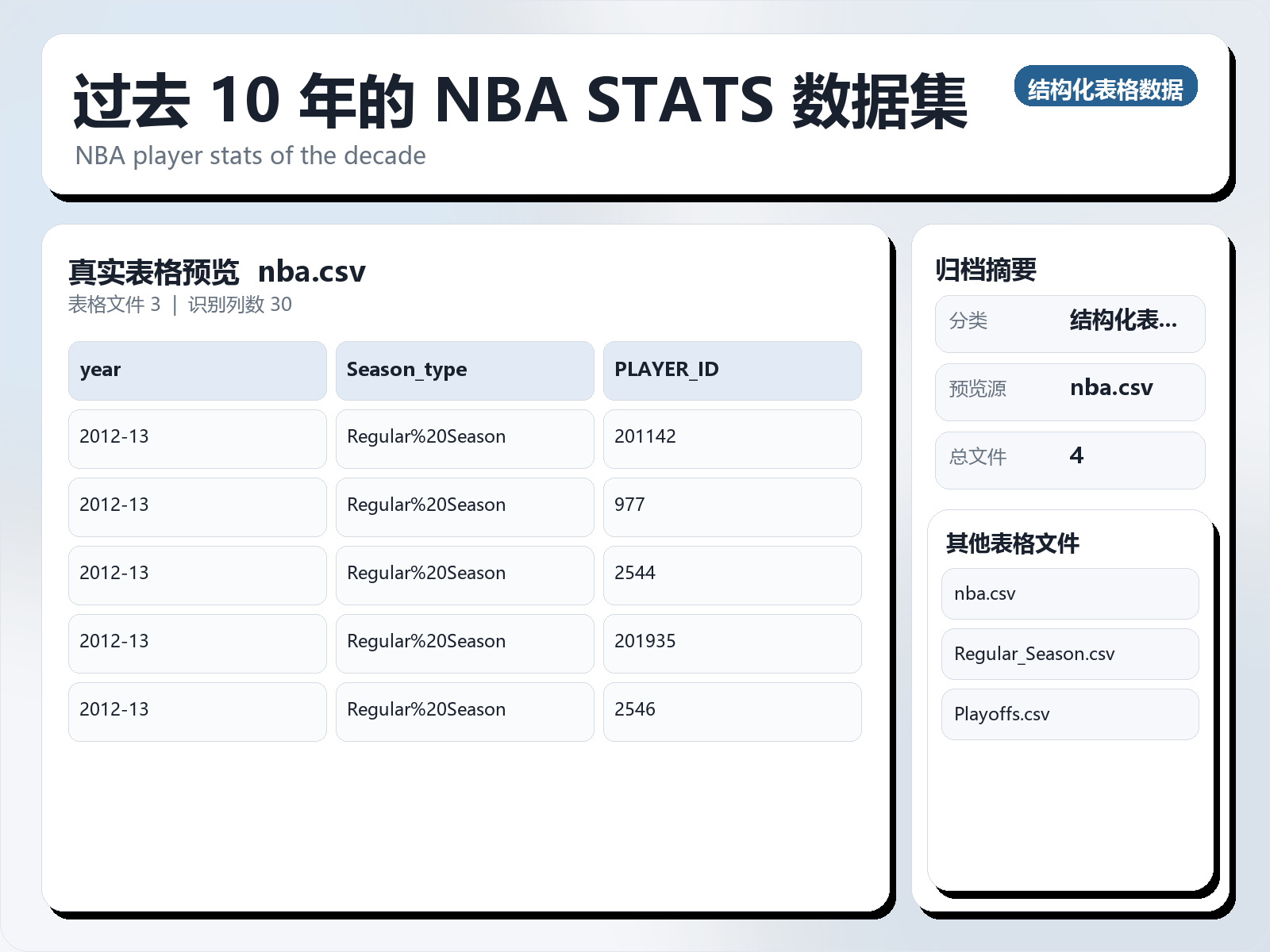The width and height of the screenshot is (1270, 952).
Task: Select the Season_type column header
Action: click(x=464, y=370)
